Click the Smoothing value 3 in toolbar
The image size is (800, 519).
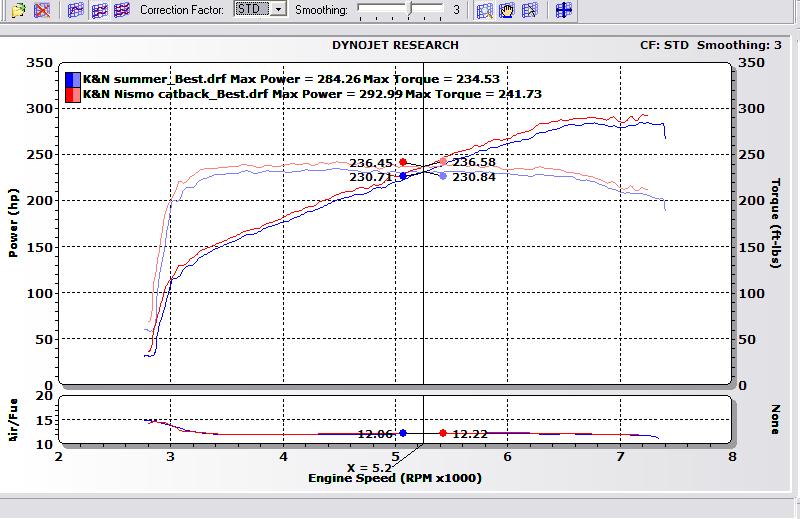456,10
